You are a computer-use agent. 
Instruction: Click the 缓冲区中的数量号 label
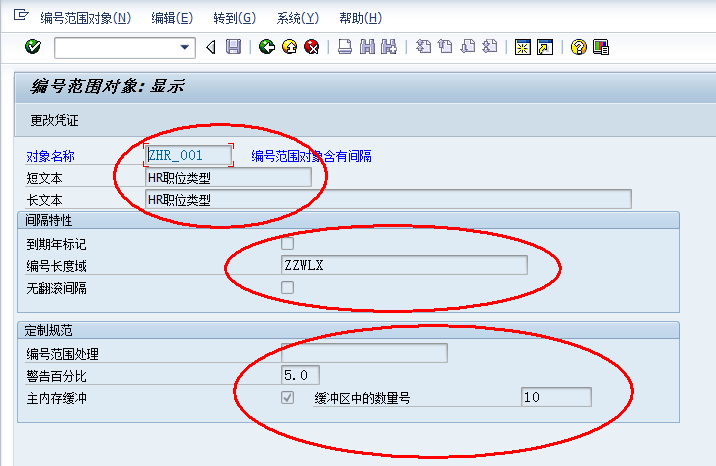362,398
